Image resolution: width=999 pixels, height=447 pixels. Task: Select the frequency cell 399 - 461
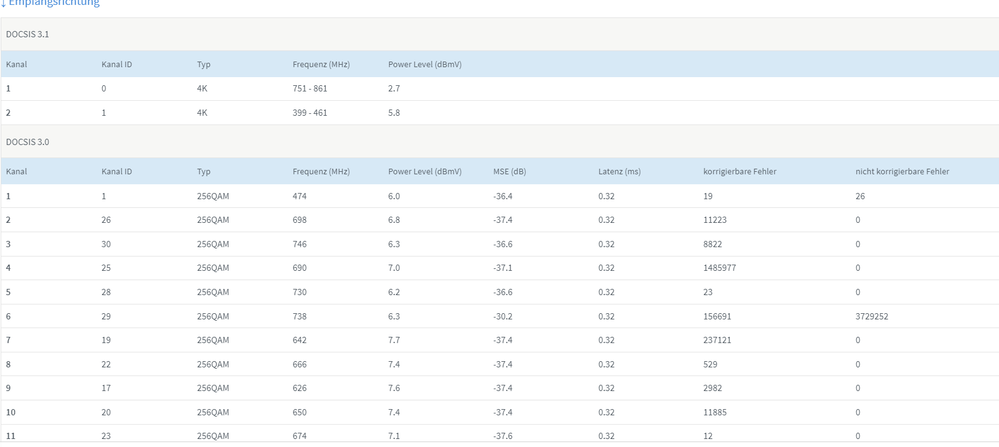click(309, 113)
